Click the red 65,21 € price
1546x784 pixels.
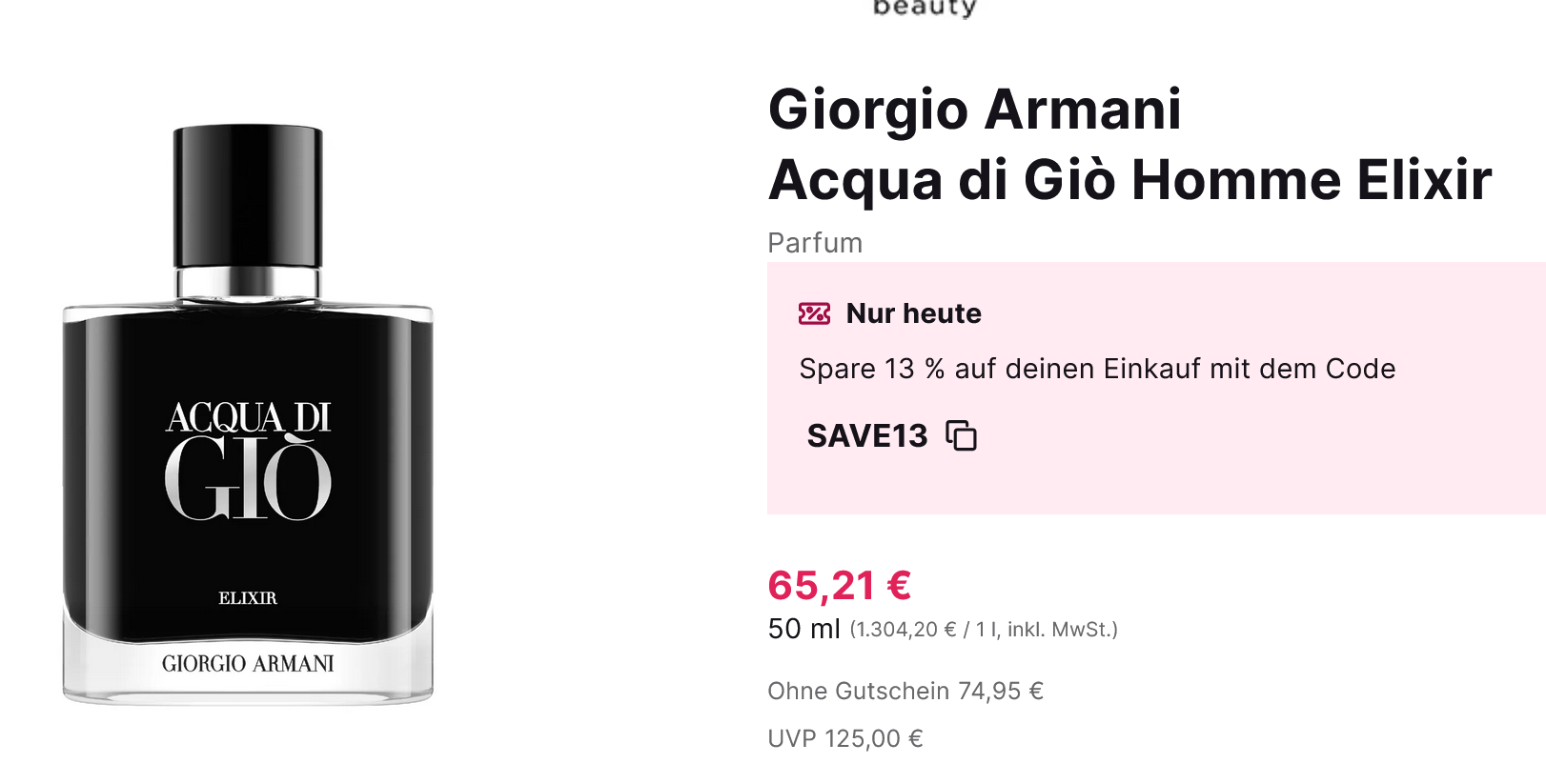(x=839, y=585)
